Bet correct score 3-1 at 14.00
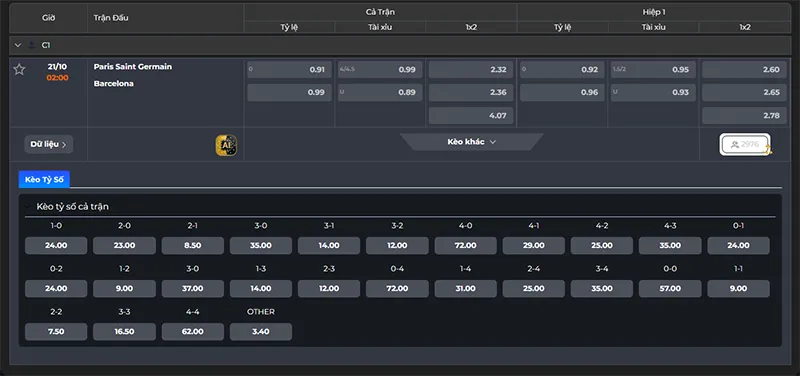The height and width of the screenshot is (376, 800). click(x=329, y=245)
